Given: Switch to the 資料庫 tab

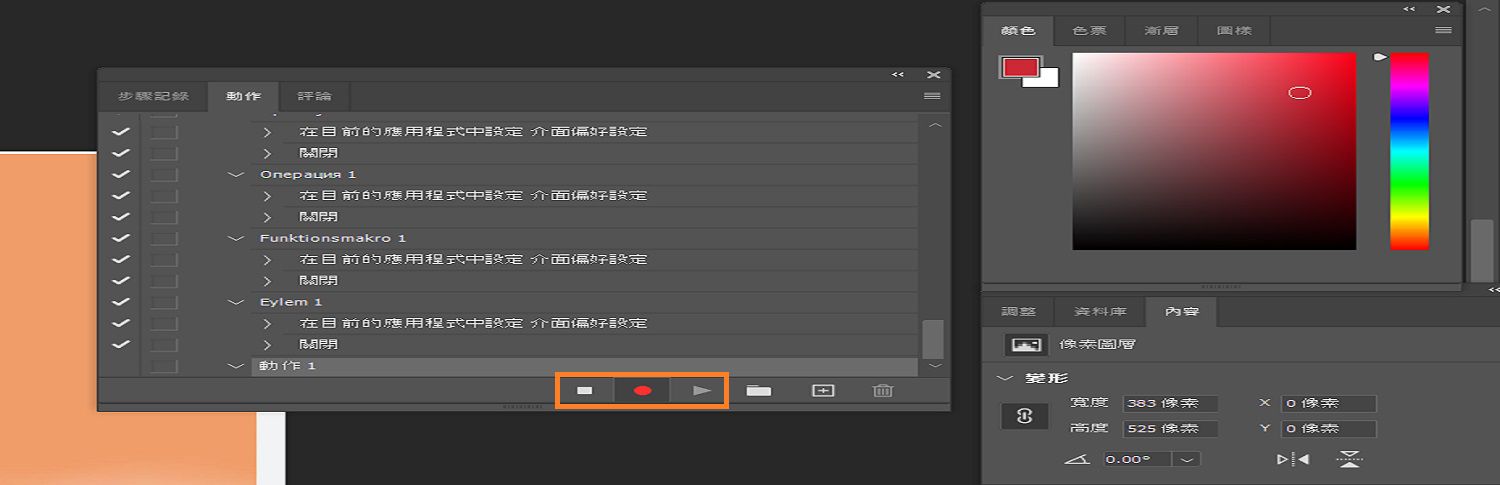Looking at the screenshot, I should [1099, 312].
